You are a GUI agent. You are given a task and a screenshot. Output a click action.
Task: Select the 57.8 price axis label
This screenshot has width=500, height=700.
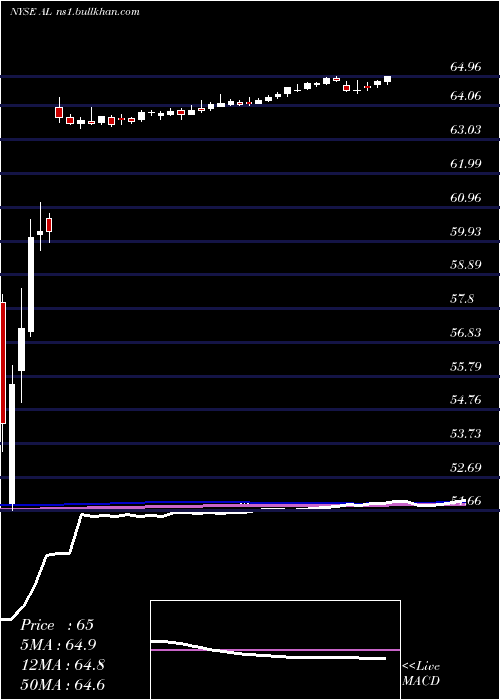[462, 299]
